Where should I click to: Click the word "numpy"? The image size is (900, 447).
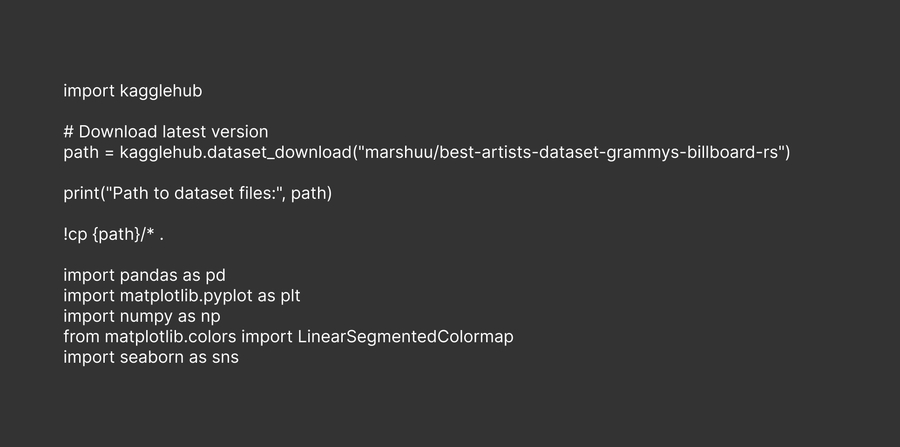point(147,316)
